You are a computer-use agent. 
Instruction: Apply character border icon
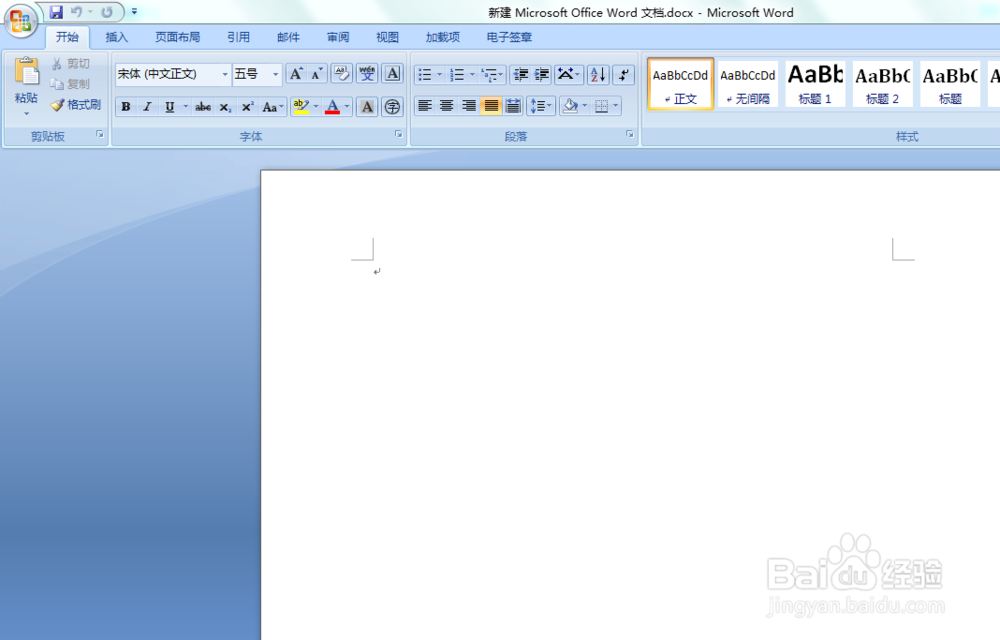(x=392, y=75)
